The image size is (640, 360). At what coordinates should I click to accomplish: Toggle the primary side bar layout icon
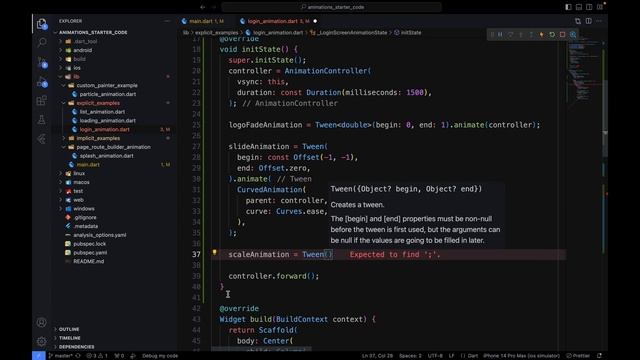point(568,7)
